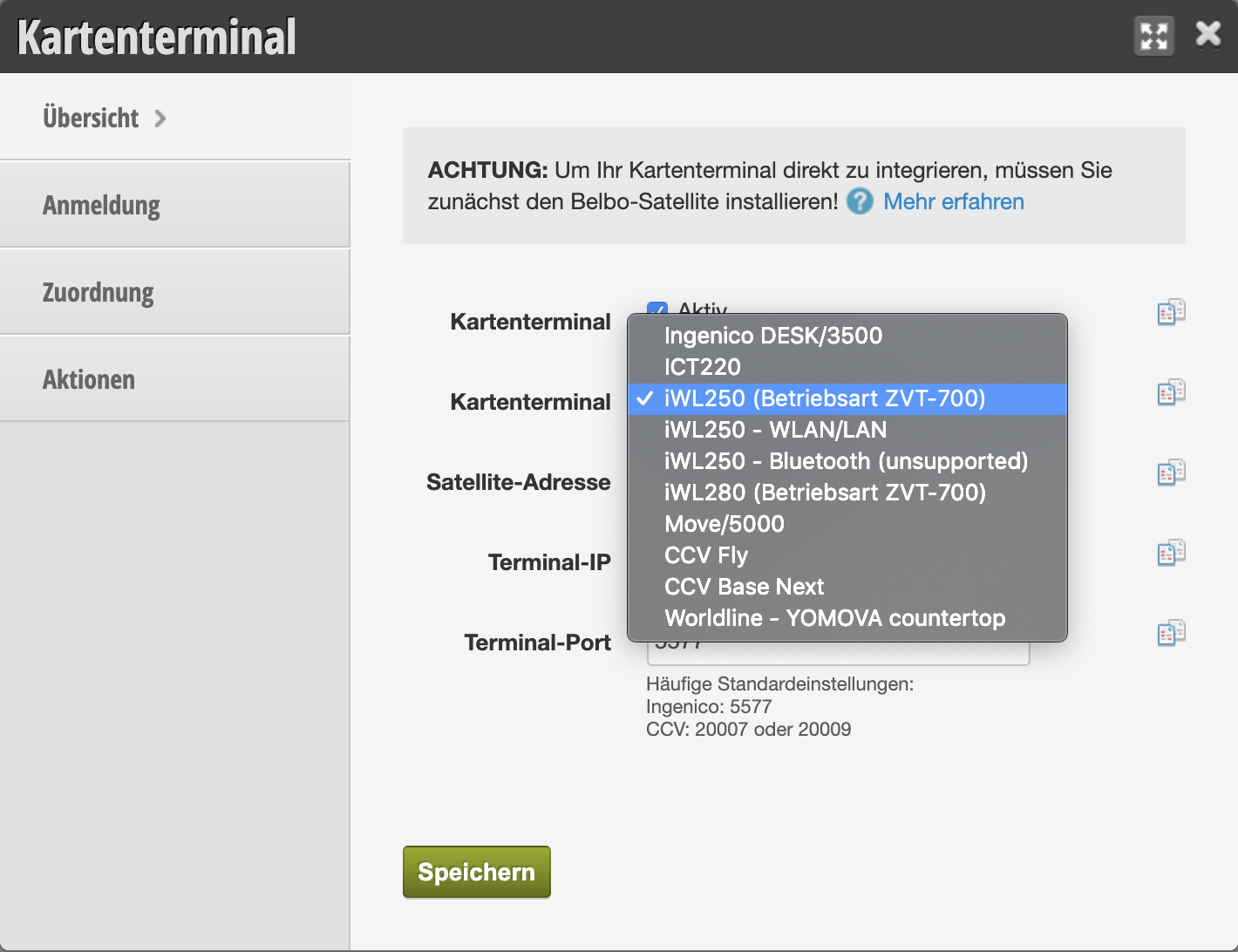Viewport: 1238px width, 952px height.
Task: Select Ingenico DESK/3500 from the list
Action: 772,336
